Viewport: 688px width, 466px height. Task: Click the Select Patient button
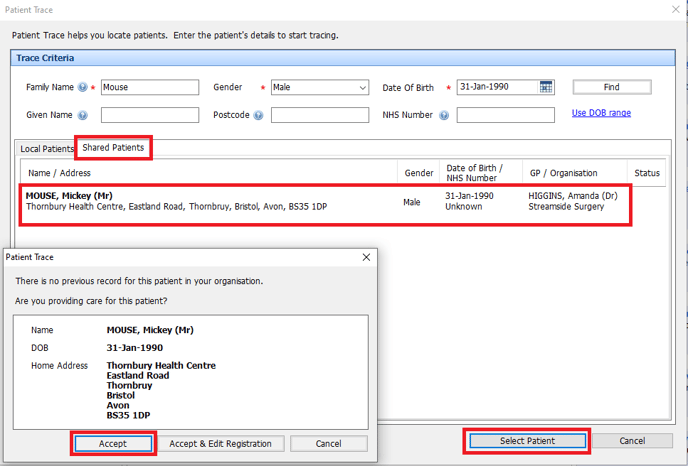point(527,441)
